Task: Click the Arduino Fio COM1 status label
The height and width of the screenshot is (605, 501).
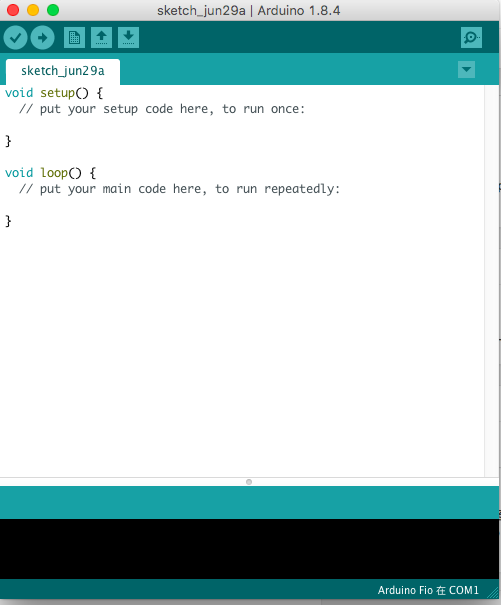Action: click(428, 590)
